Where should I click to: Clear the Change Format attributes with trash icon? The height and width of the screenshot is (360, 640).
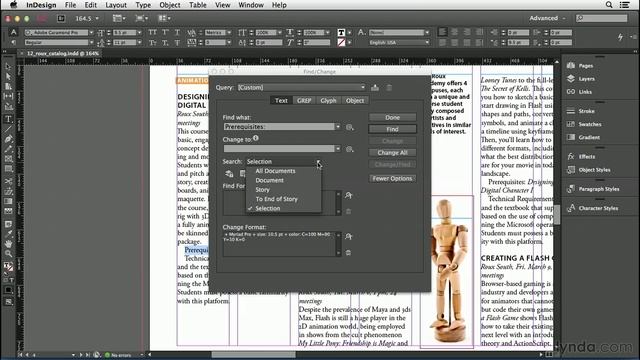tap(348, 253)
